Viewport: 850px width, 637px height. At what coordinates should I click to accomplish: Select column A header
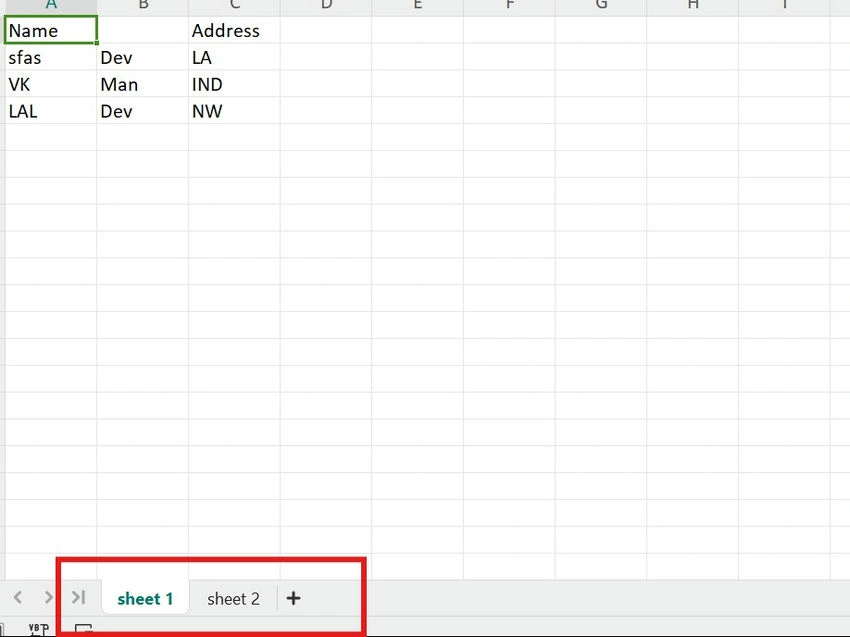pyautogui.click(x=51, y=7)
